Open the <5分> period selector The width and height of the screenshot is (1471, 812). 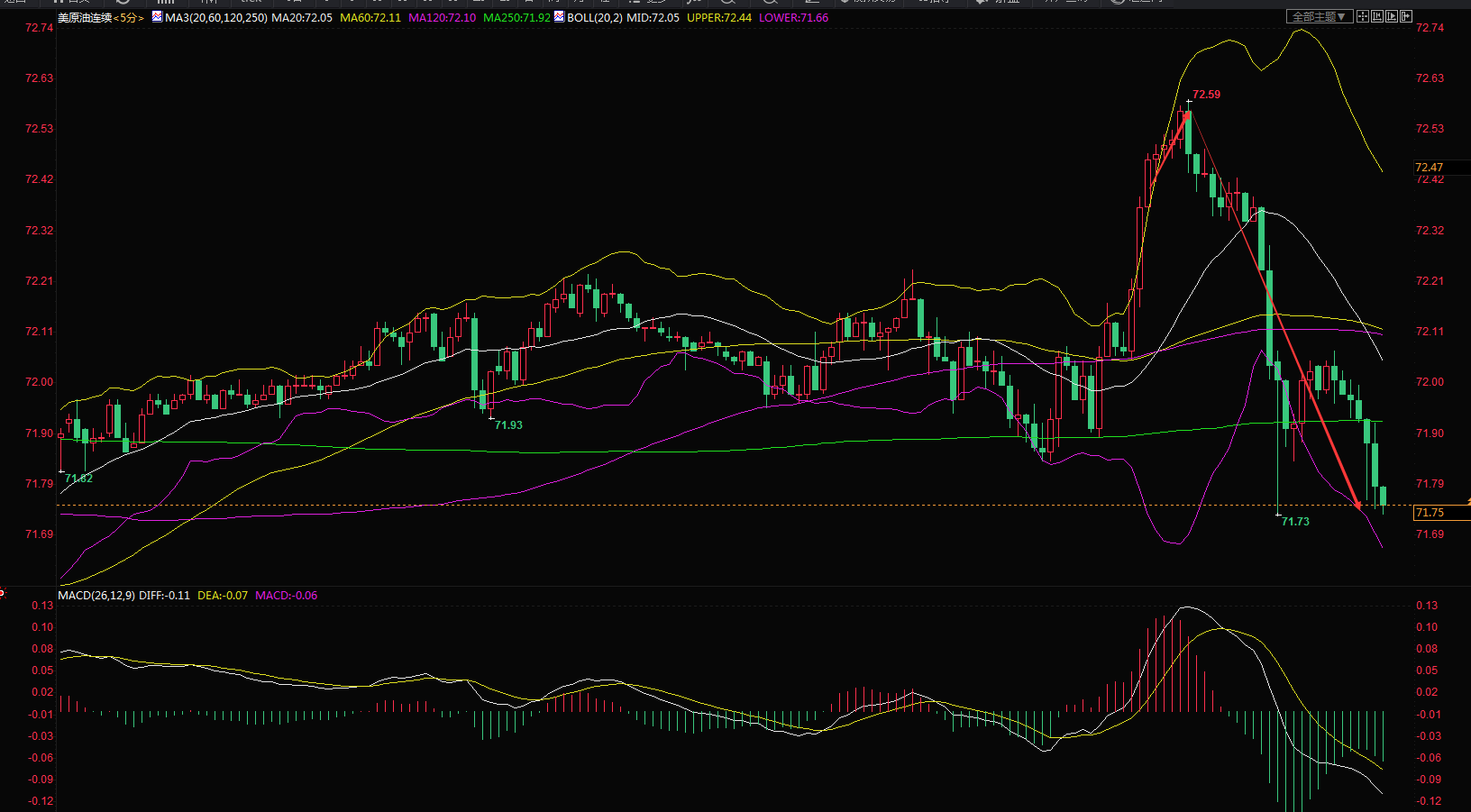coord(128,18)
